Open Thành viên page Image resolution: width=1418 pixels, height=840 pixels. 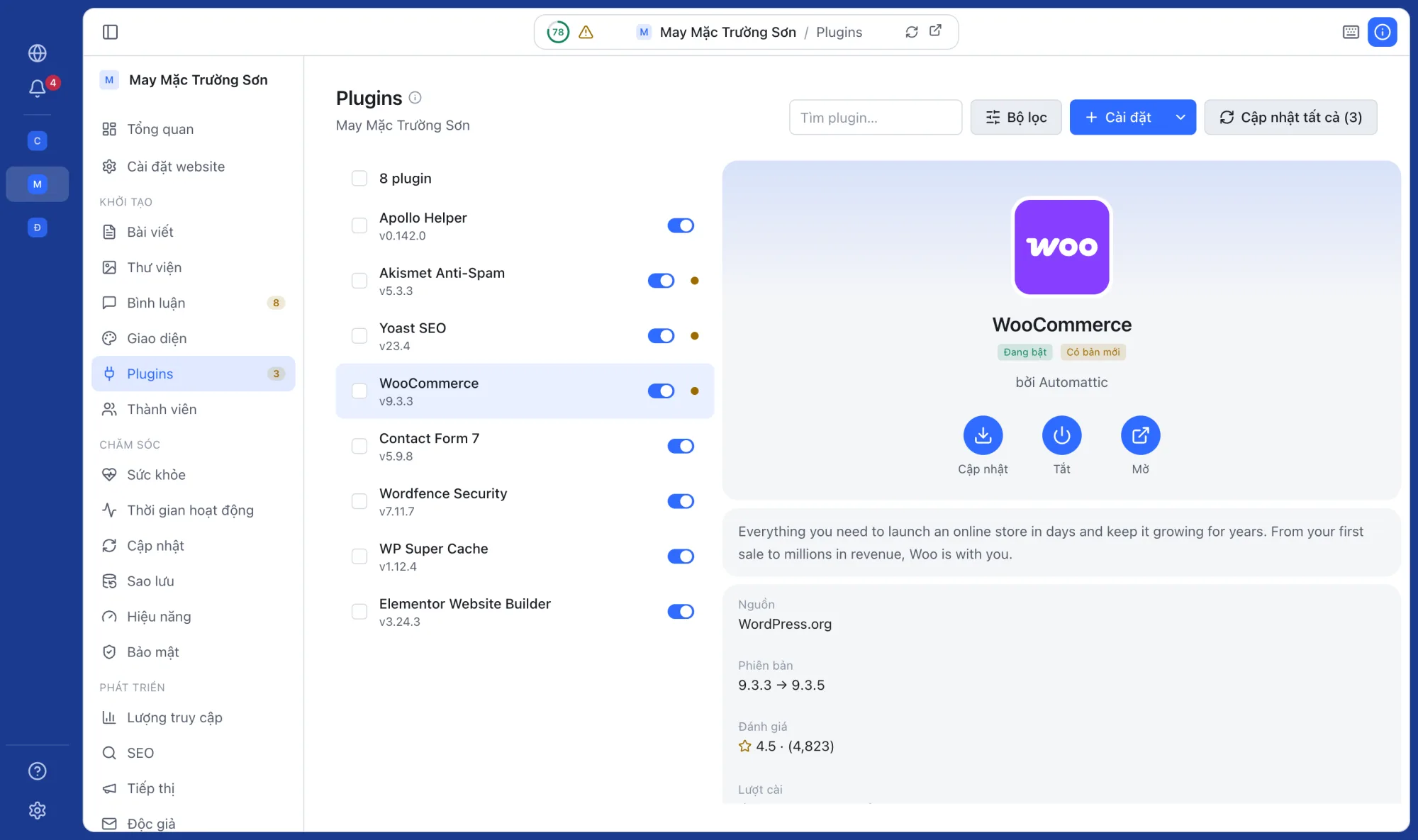pos(193,409)
